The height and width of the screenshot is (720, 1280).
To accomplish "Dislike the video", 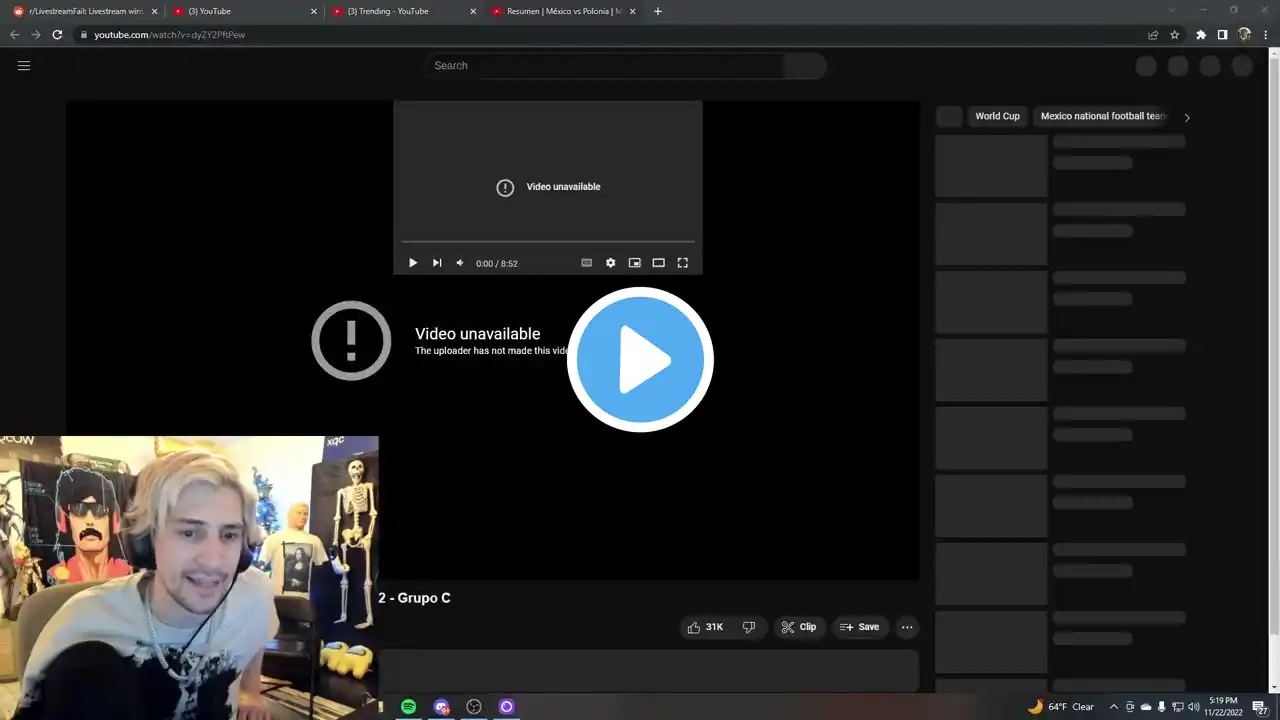I will pyautogui.click(x=749, y=627).
